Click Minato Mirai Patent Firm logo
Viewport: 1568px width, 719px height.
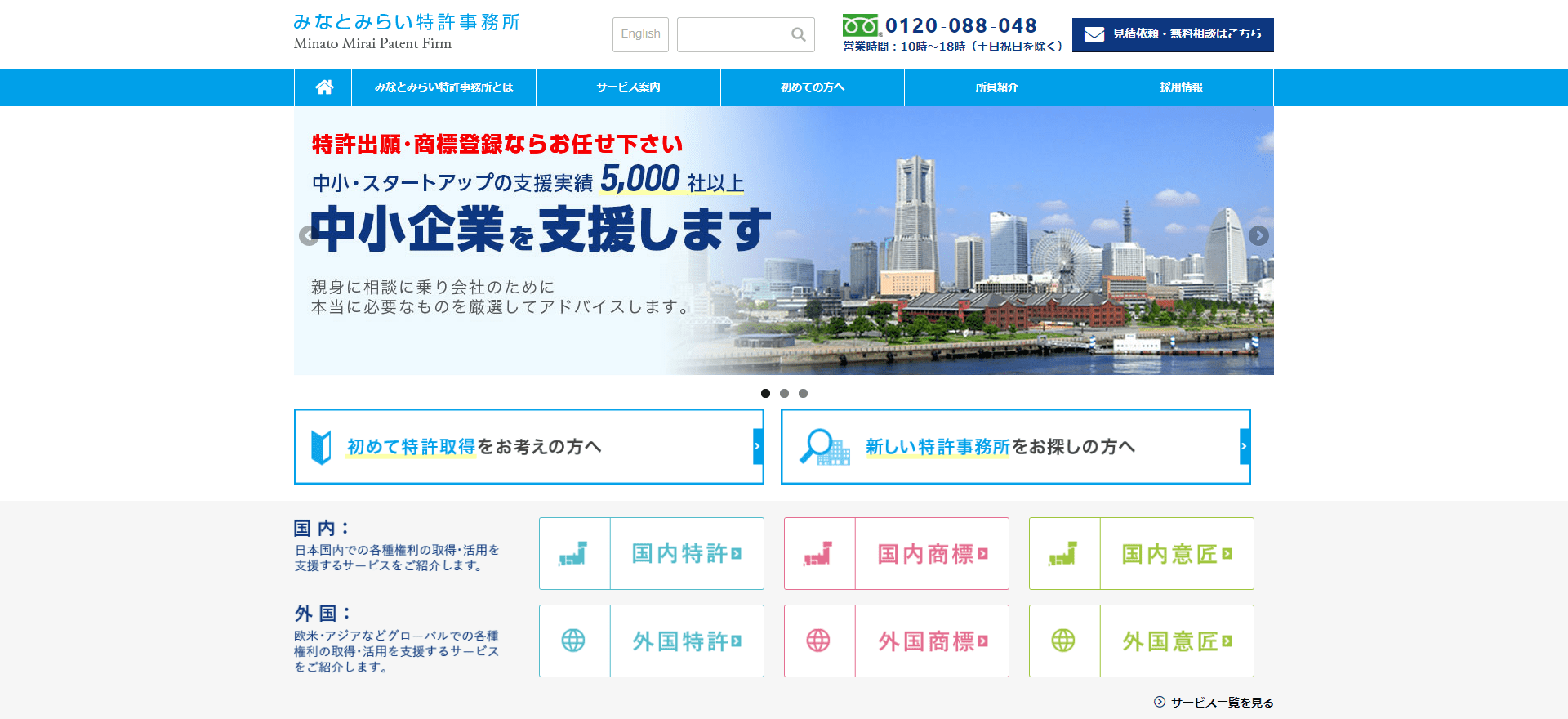(407, 32)
